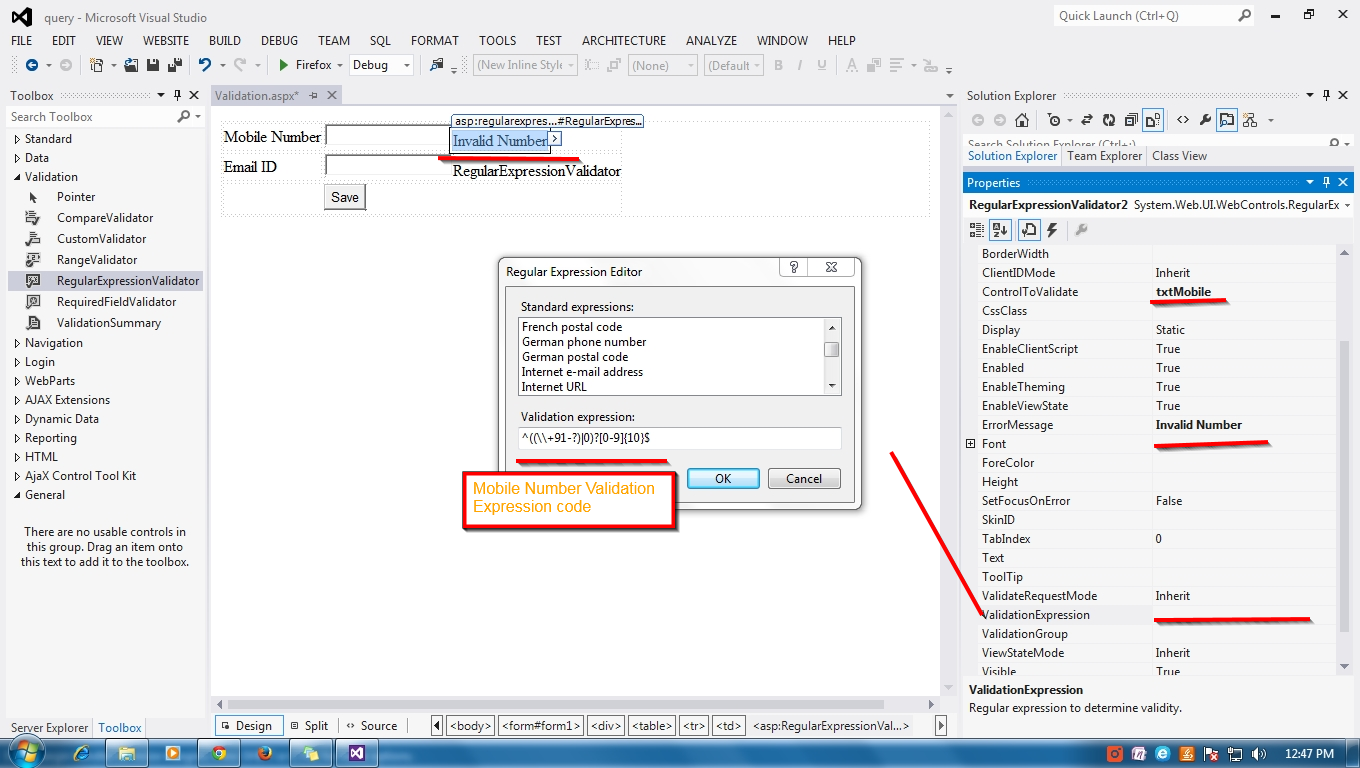Open the BUILD menu
The width and height of the screenshot is (1360, 768).
coord(225,41)
